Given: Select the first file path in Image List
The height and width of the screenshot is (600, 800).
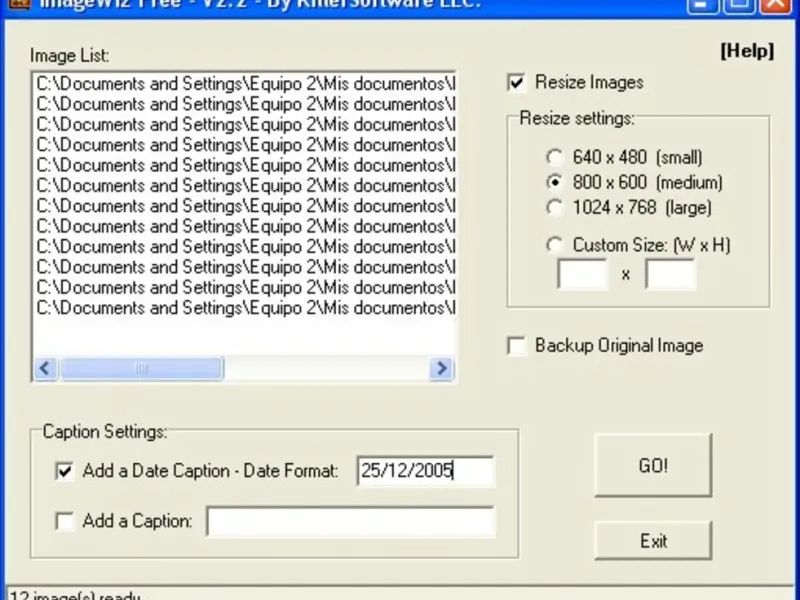Looking at the screenshot, I should pos(245,84).
